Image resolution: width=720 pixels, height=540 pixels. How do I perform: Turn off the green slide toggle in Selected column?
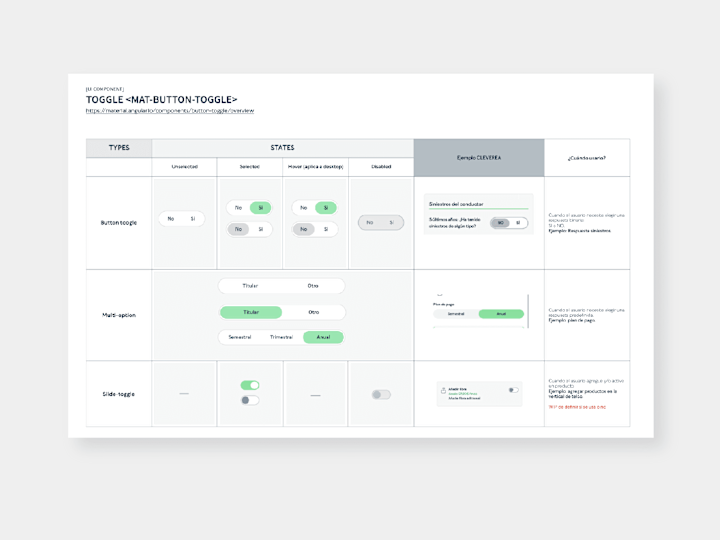(x=250, y=385)
